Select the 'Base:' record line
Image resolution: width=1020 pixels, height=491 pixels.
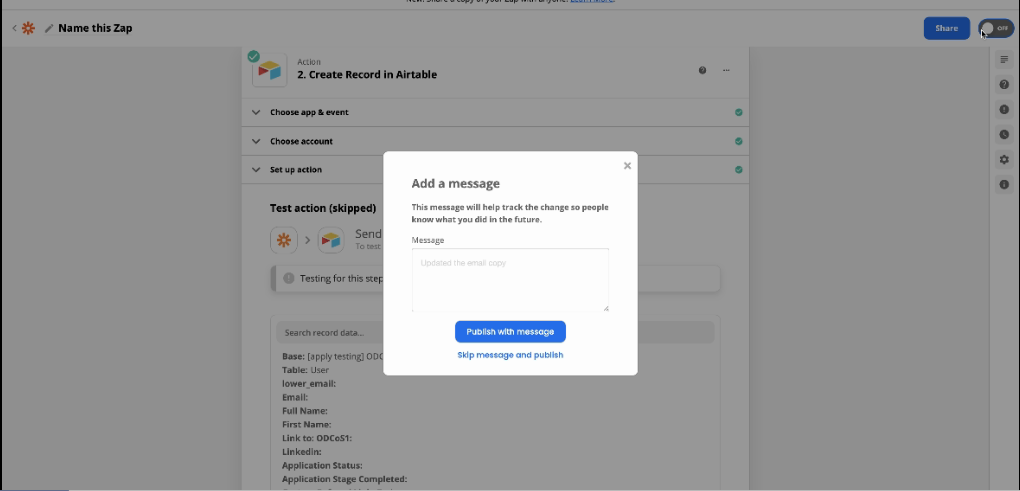pyautogui.click(x=332, y=356)
